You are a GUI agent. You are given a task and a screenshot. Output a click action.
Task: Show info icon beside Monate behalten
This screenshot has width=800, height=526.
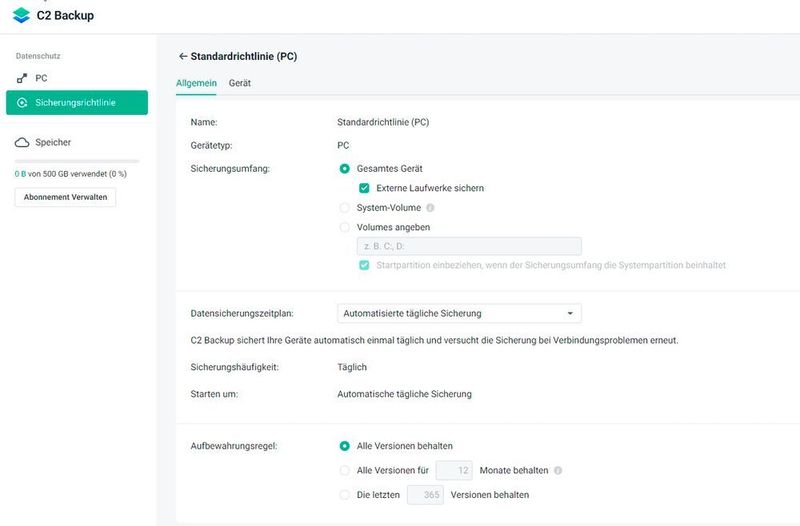pyautogui.click(x=558, y=470)
